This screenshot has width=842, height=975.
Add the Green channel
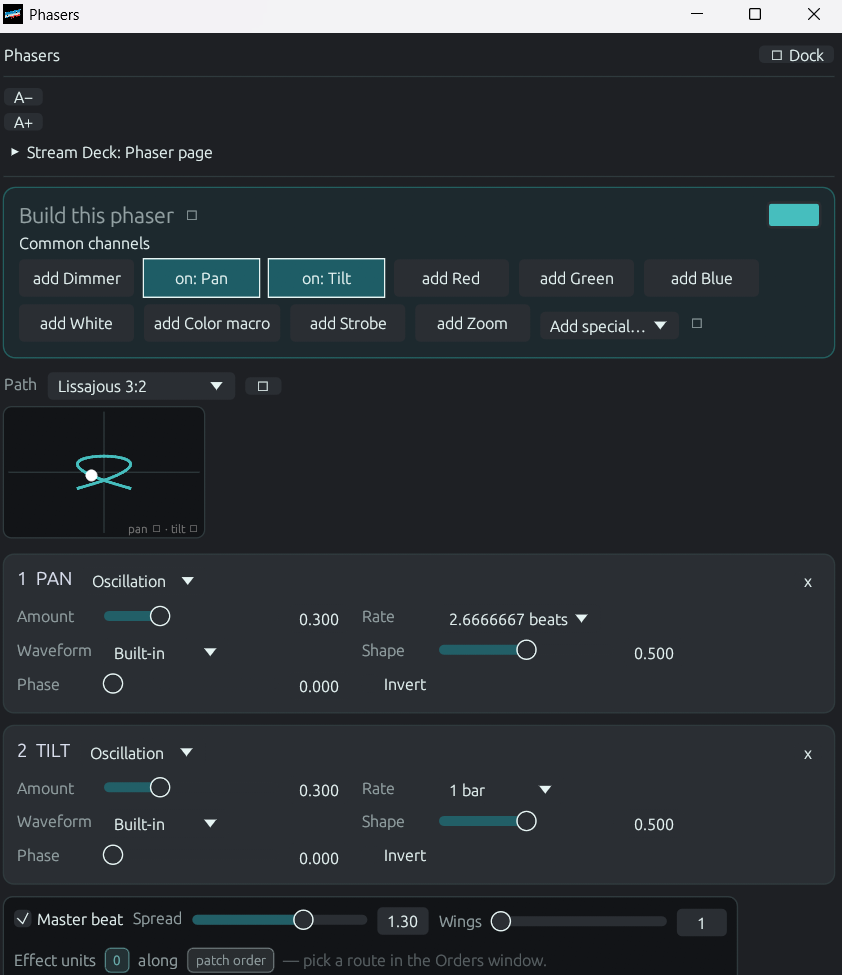[576, 279]
